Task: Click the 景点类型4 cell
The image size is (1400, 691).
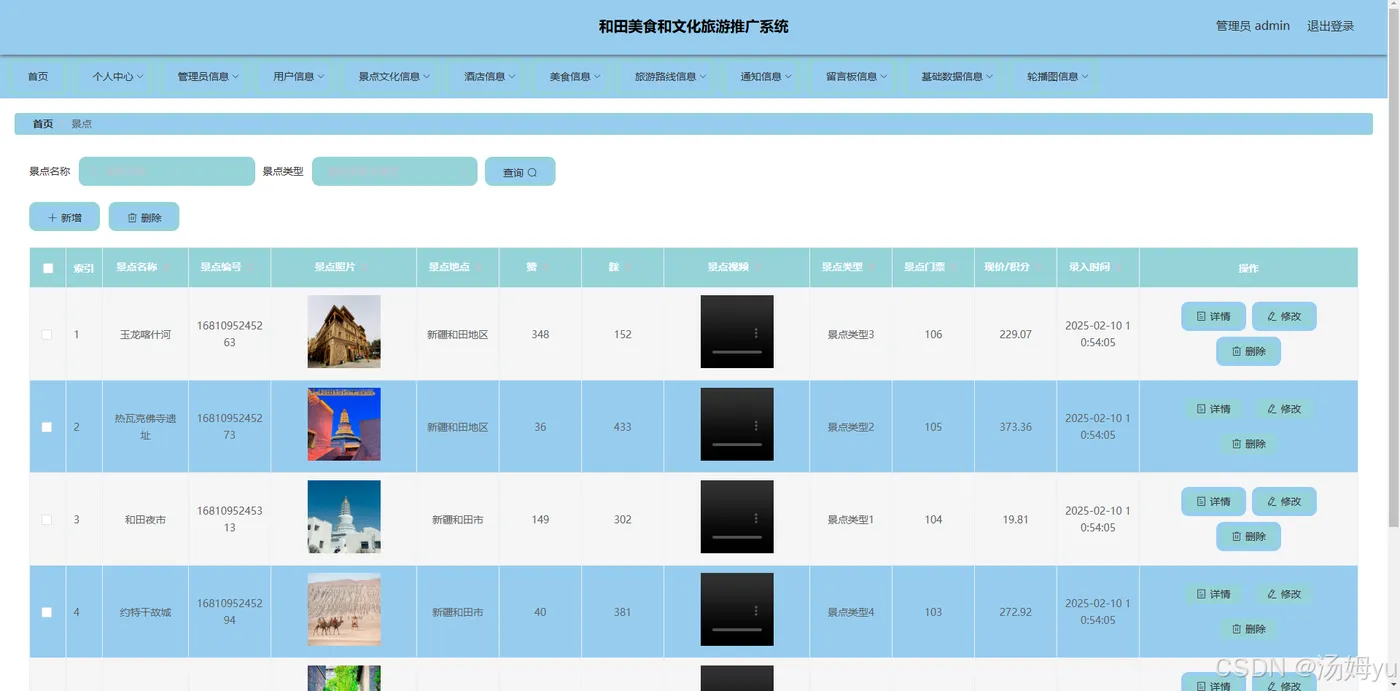Action: click(851, 612)
